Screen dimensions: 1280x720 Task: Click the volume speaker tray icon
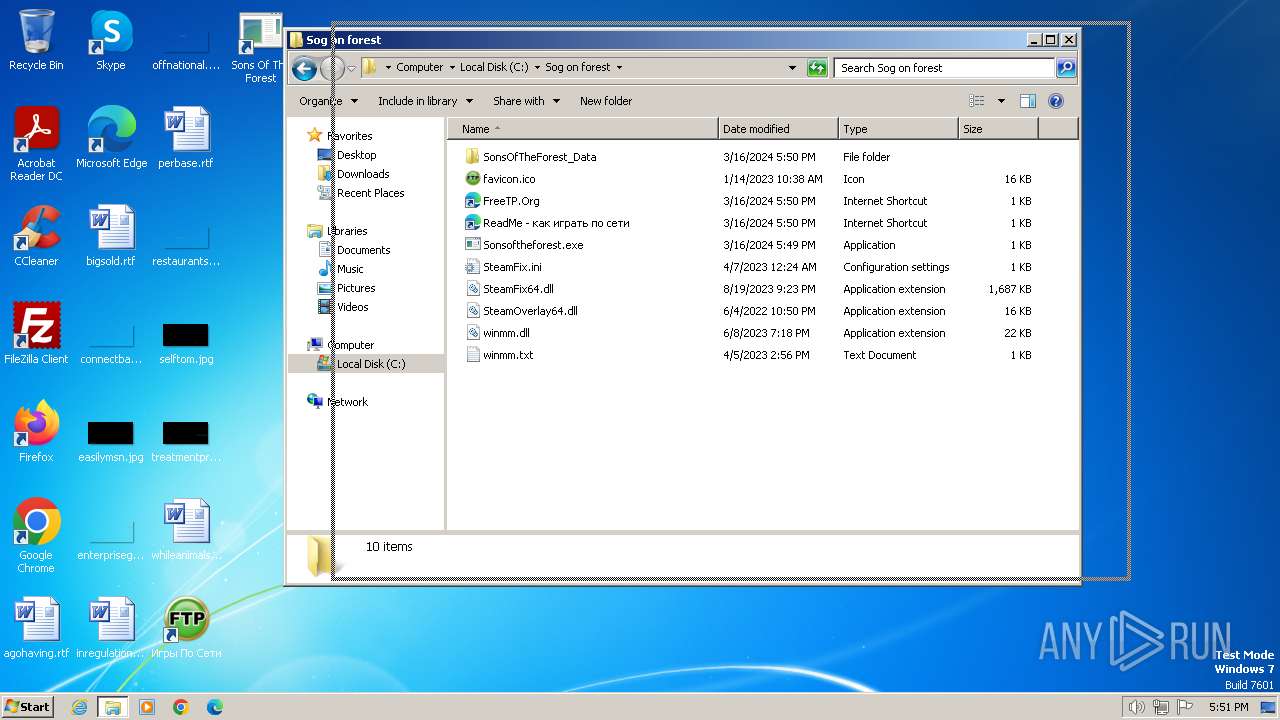pos(1136,707)
